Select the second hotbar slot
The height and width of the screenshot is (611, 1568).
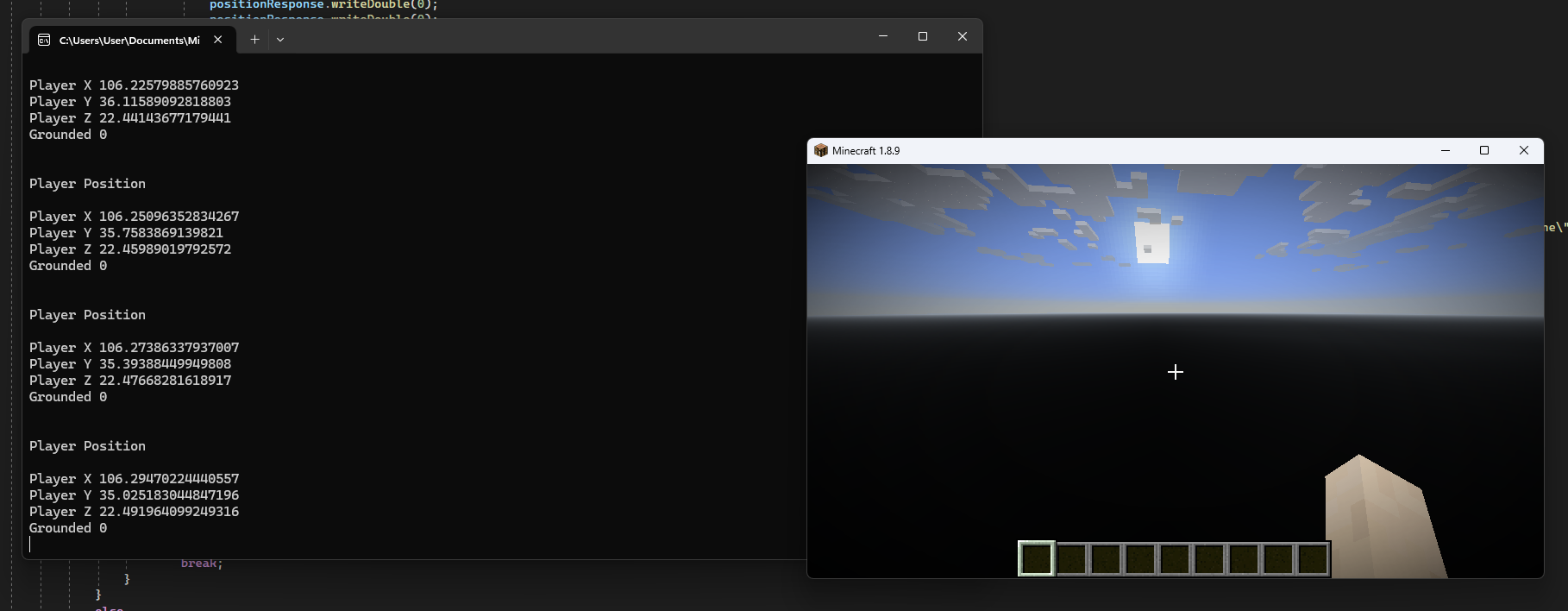tap(1071, 559)
